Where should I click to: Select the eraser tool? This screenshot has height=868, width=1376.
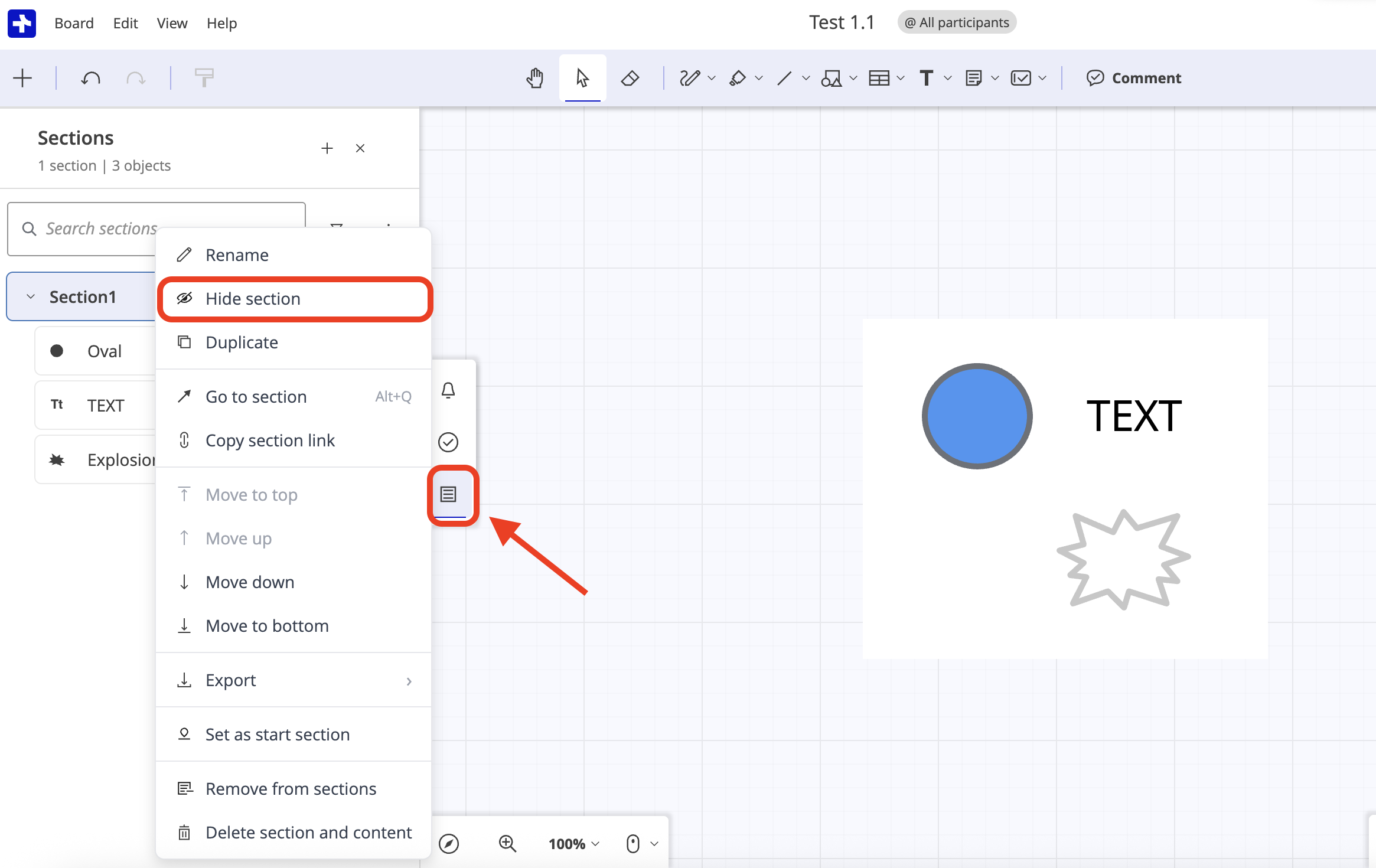630,78
